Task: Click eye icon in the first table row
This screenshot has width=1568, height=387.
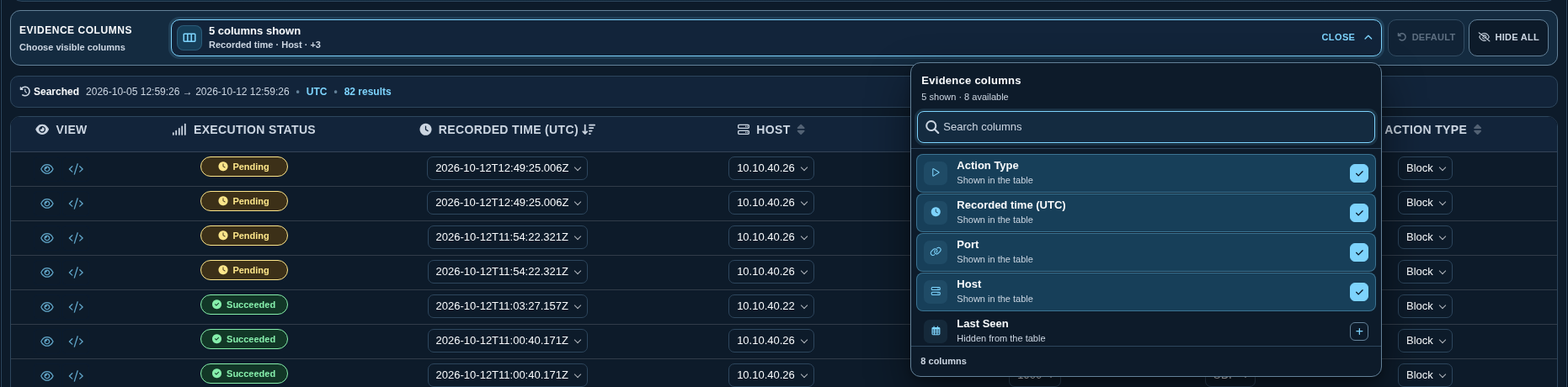Action: click(x=47, y=169)
